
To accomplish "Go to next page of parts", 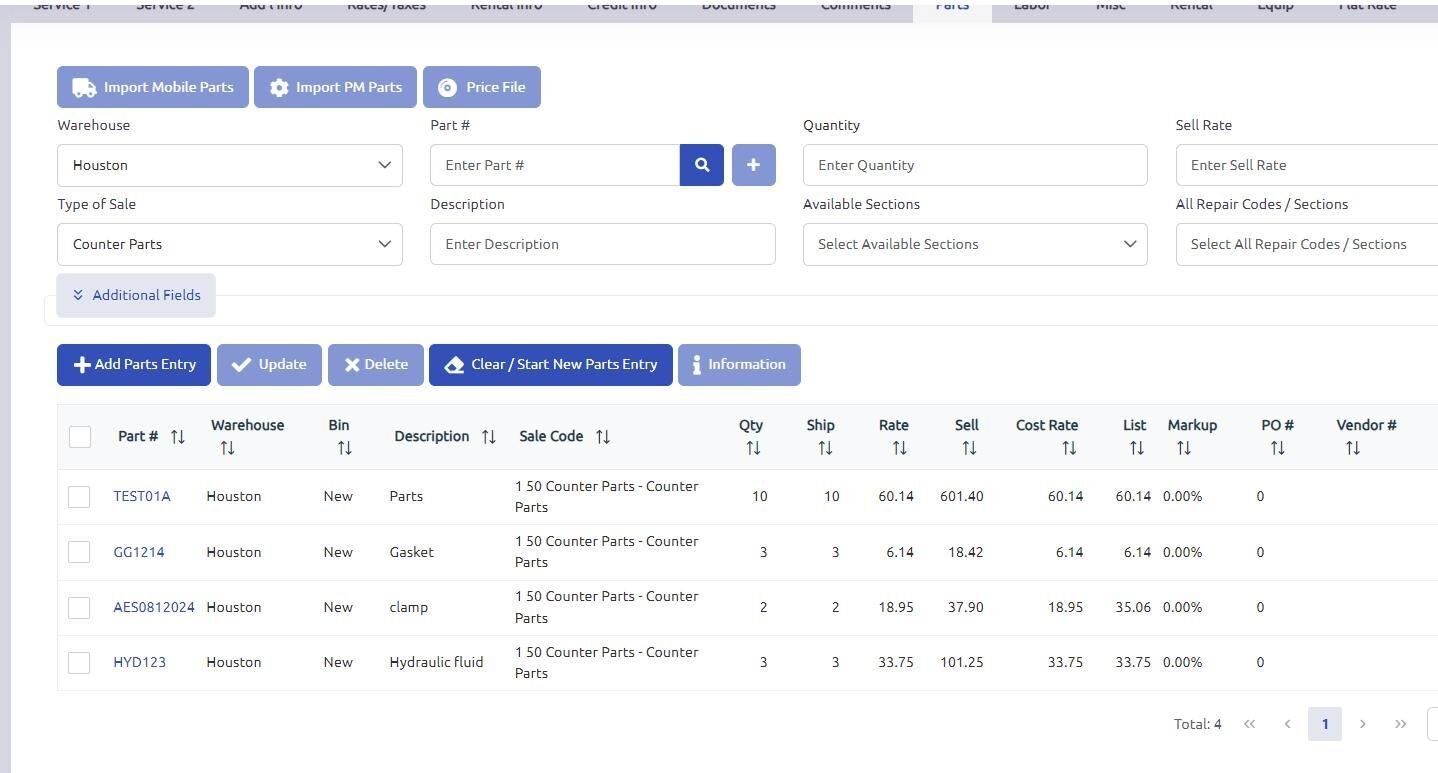I will (1362, 724).
